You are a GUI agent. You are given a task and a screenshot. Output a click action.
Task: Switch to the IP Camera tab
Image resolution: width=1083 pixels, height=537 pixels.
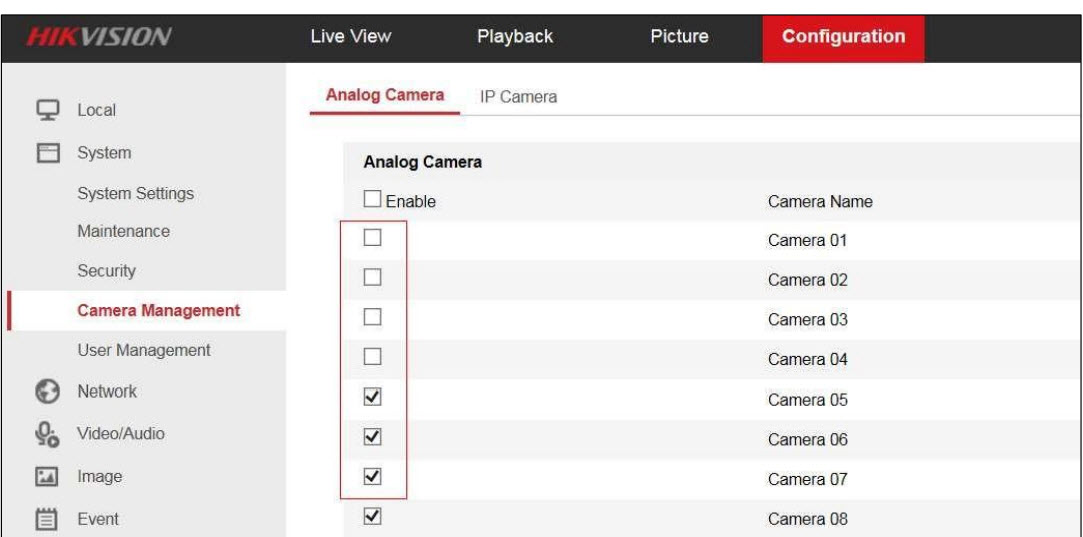pos(518,97)
